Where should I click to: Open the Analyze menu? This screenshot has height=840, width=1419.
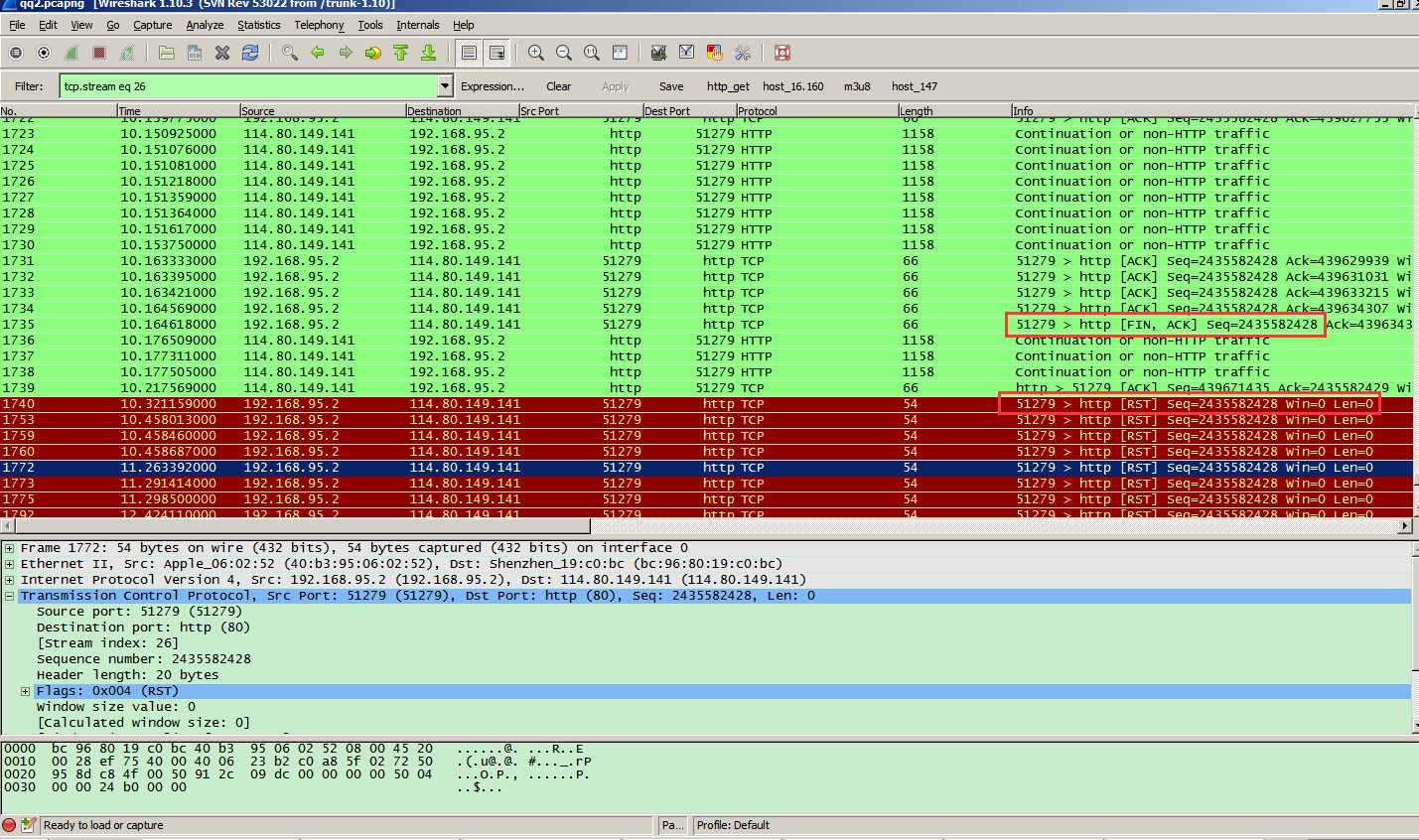click(x=205, y=25)
